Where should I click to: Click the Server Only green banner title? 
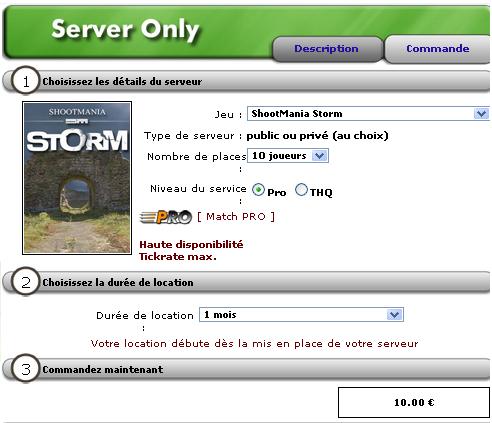(x=125, y=29)
